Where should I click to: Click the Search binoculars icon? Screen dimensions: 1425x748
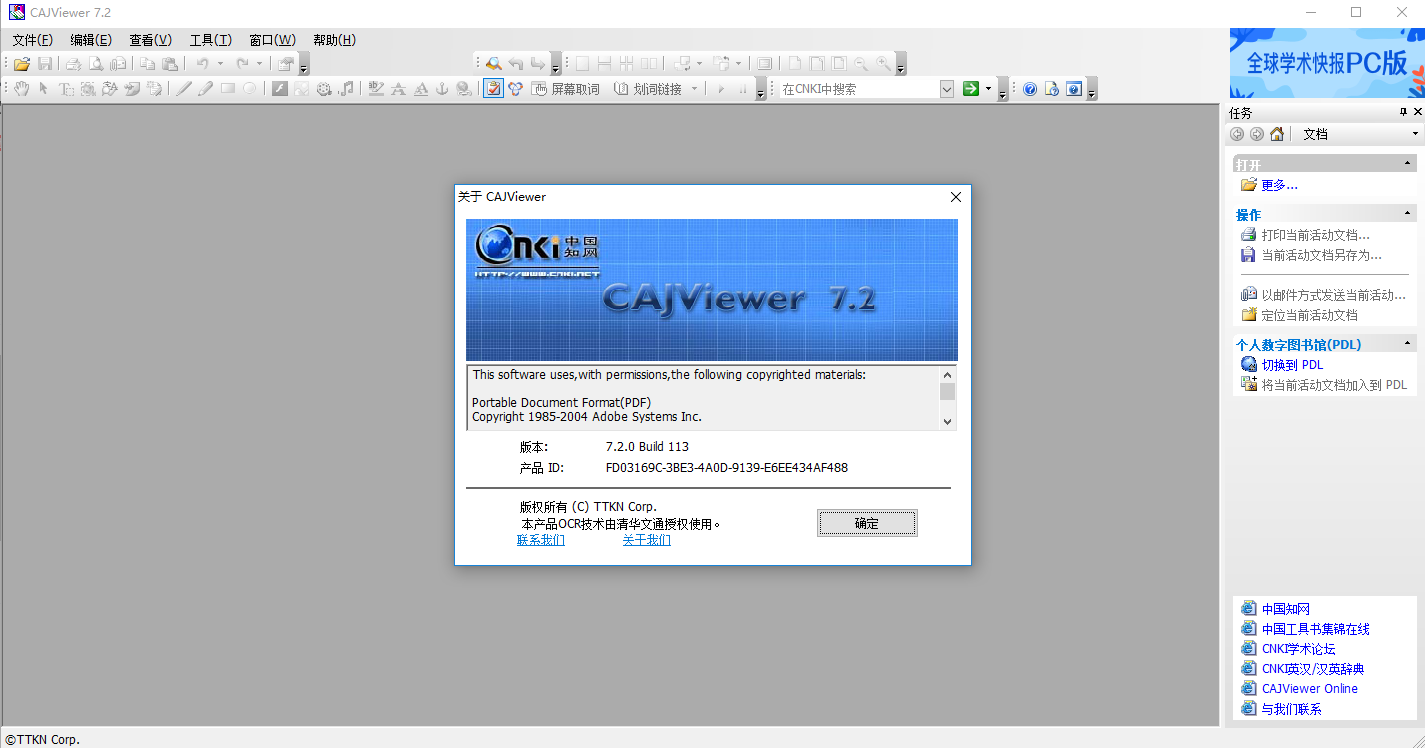coord(493,64)
